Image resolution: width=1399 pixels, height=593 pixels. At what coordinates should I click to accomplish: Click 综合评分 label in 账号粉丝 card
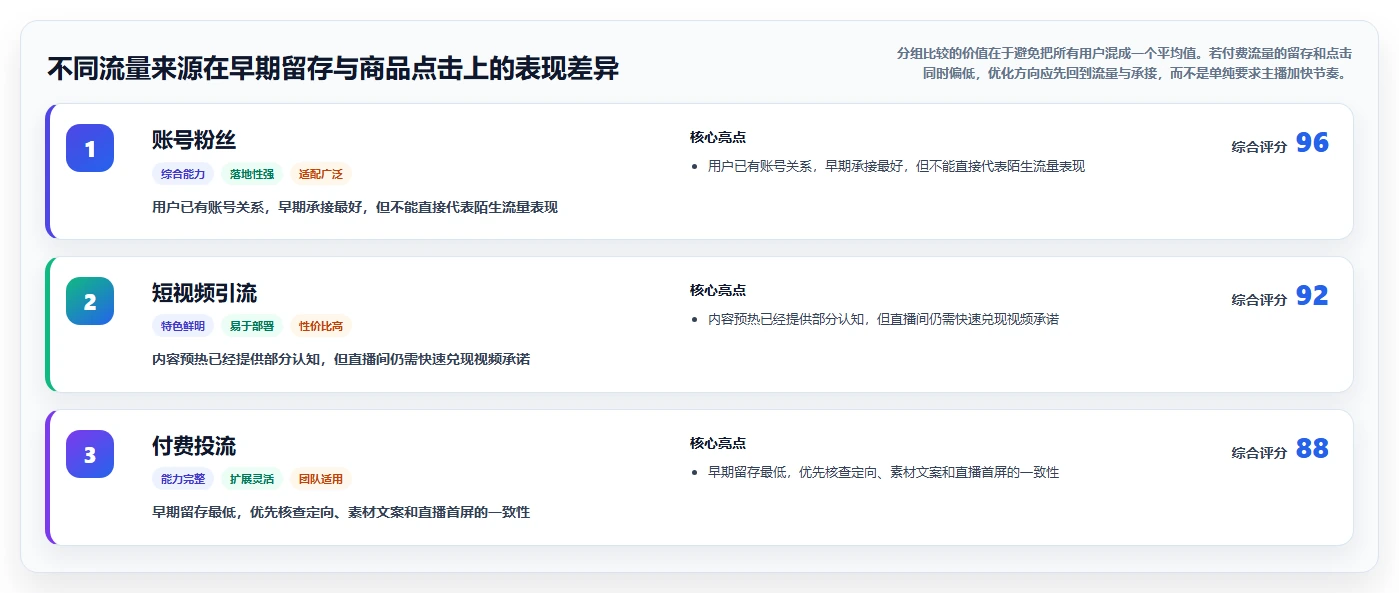[1259, 147]
